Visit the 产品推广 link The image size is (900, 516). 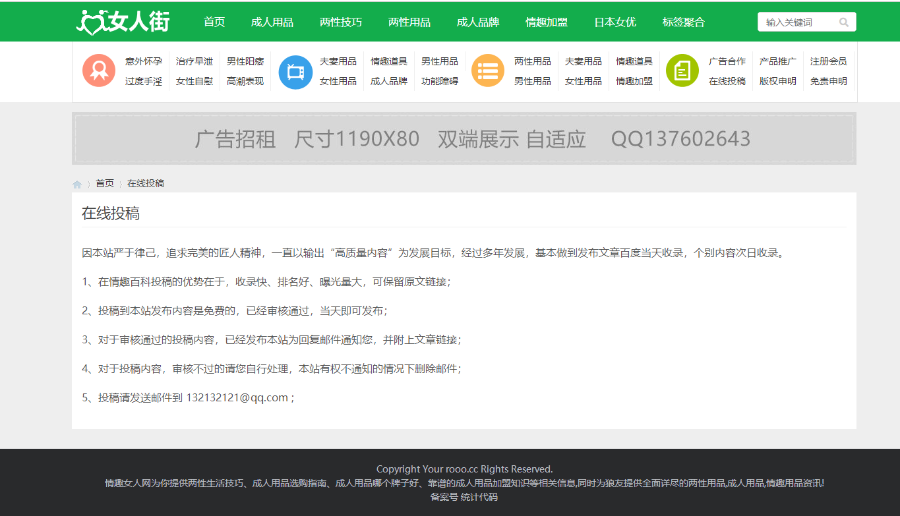tap(777, 61)
